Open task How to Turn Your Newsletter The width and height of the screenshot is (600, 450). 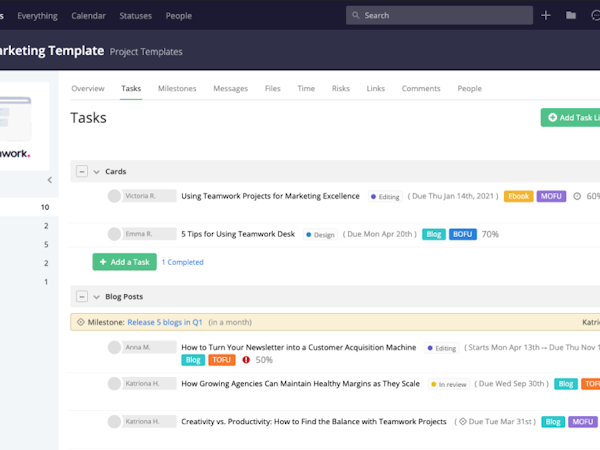pos(298,347)
